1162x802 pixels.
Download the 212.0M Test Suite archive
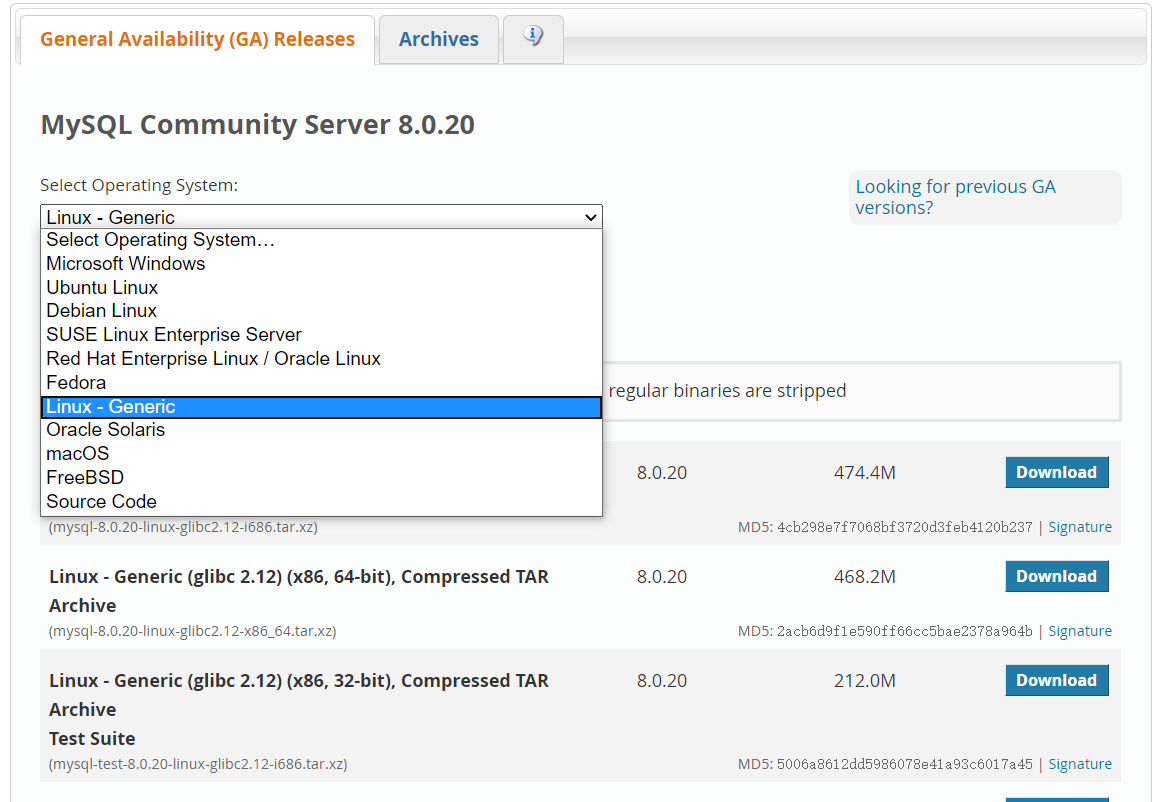[1056, 681]
